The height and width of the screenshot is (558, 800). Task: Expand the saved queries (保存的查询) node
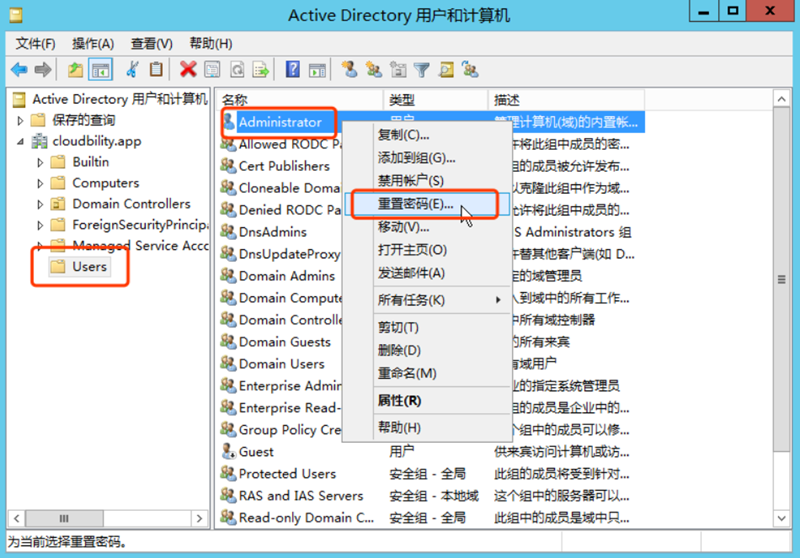21,120
